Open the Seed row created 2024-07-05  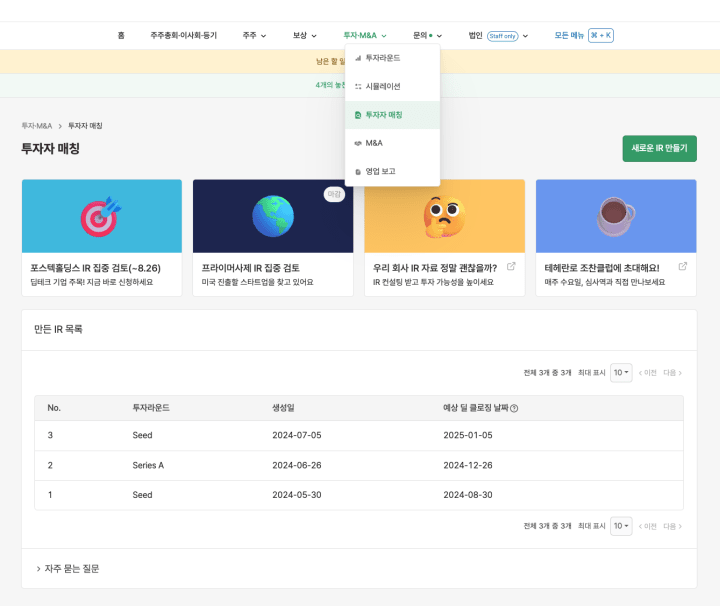tap(359, 435)
